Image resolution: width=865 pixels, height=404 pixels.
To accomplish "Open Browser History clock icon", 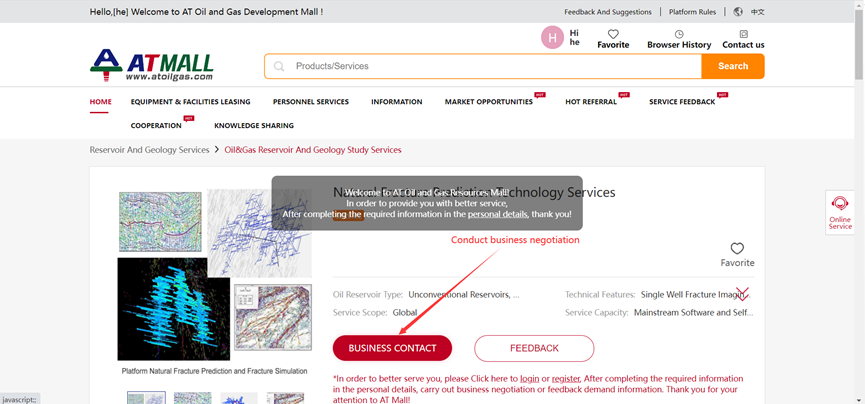I will (x=679, y=34).
